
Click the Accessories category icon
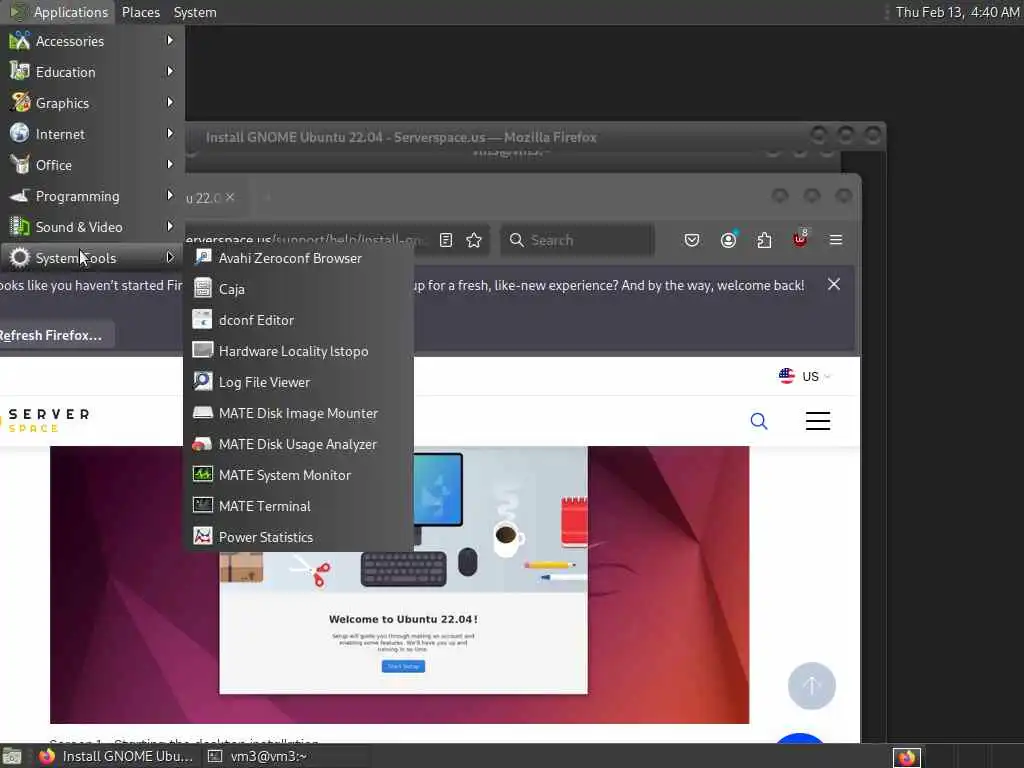(20, 40)
